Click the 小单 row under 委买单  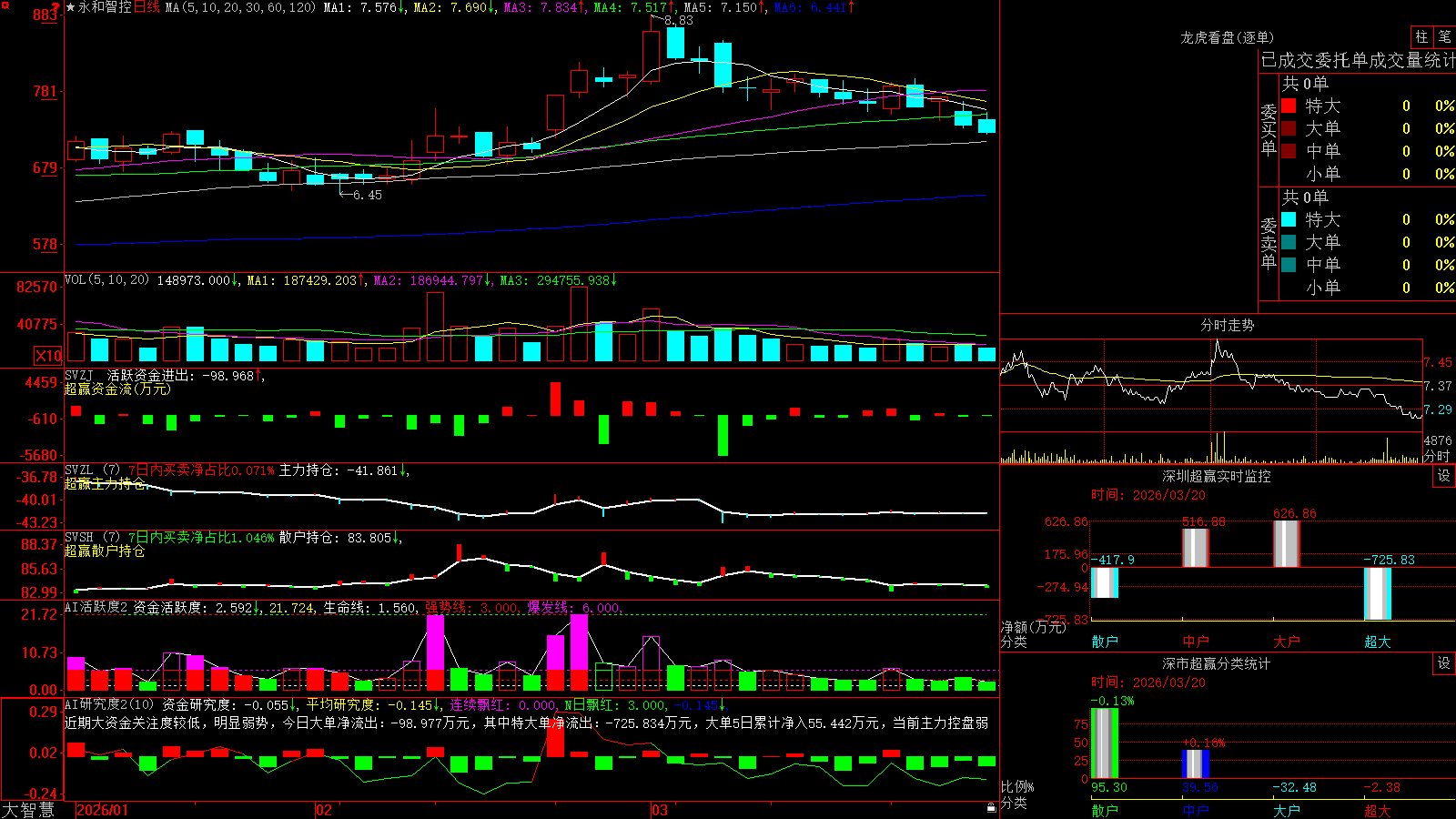tap(1369, 174)
